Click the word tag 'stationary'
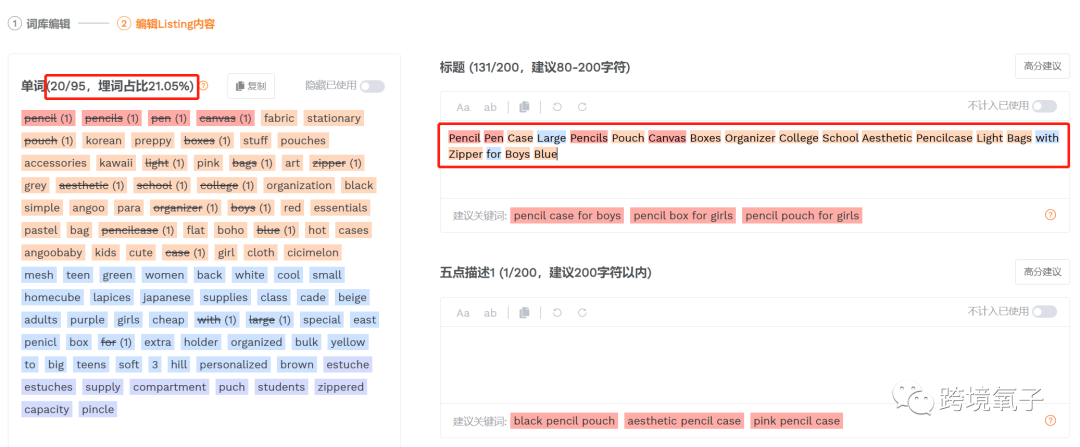The image size is (1080, 447). click(334, 118)
